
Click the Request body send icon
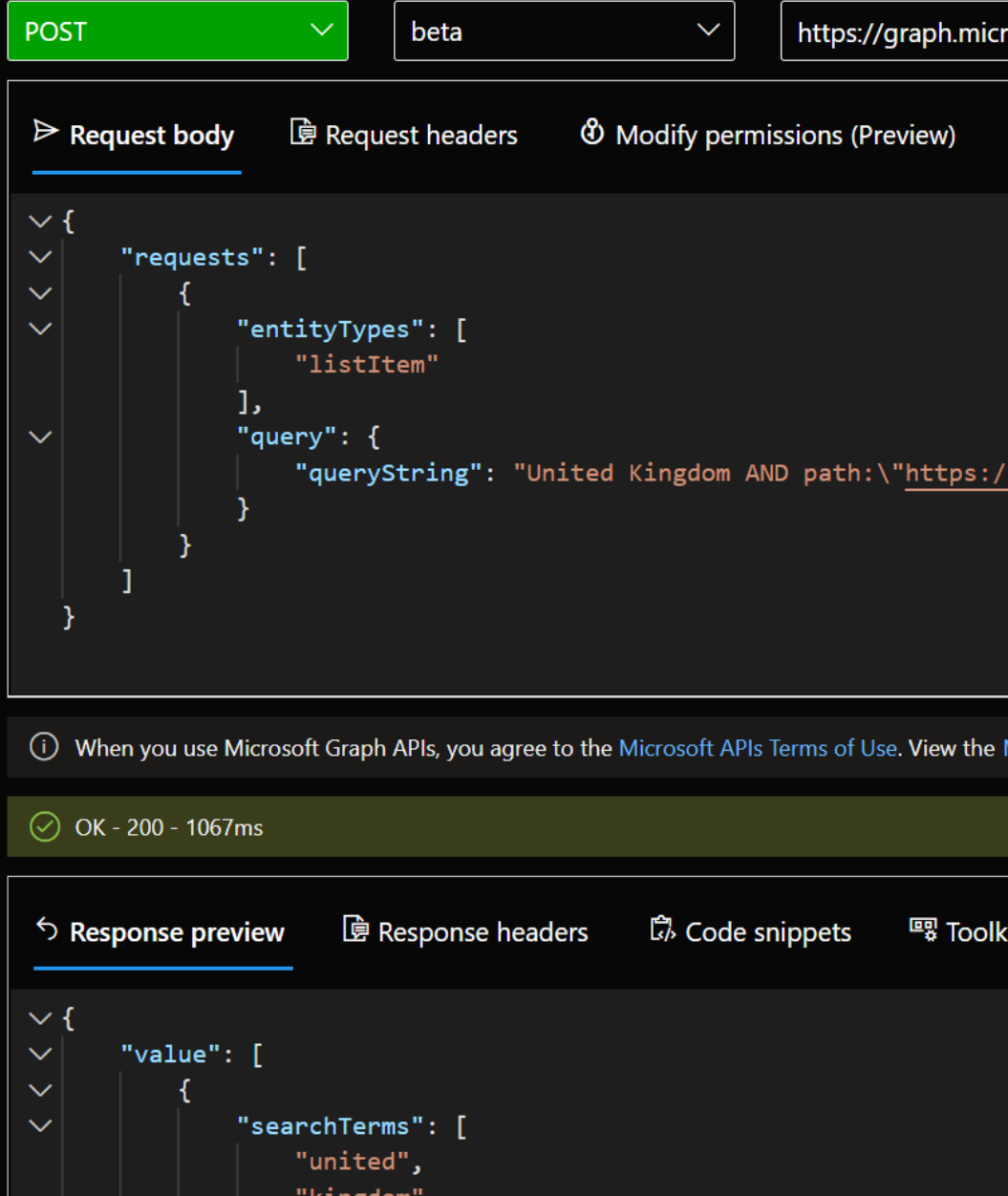pos(45,132)
